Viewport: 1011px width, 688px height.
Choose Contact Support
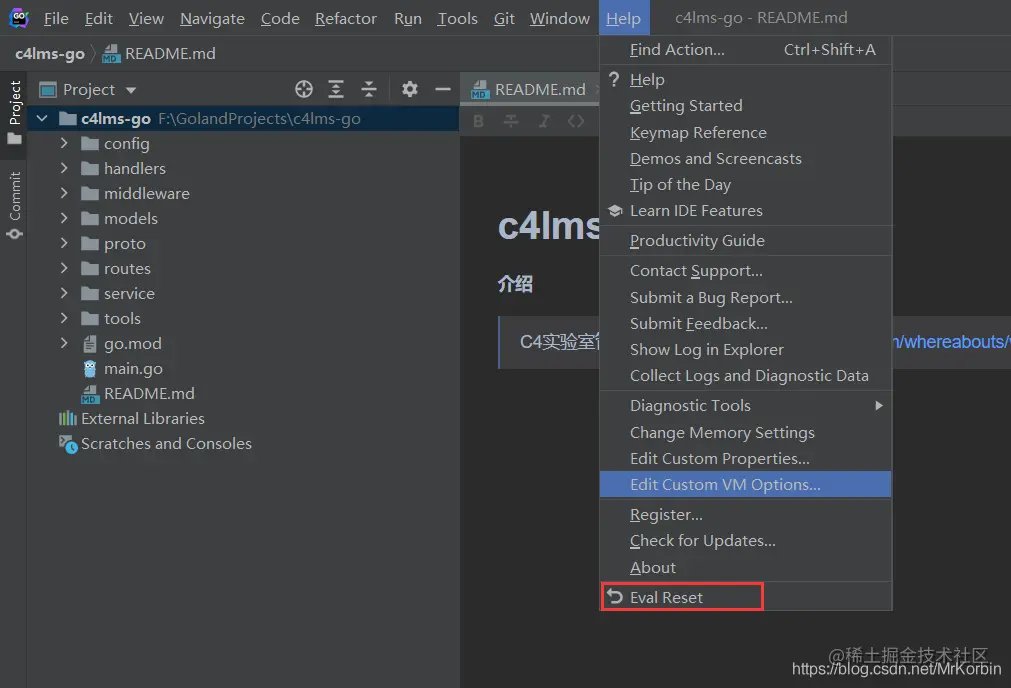(745, 271)
